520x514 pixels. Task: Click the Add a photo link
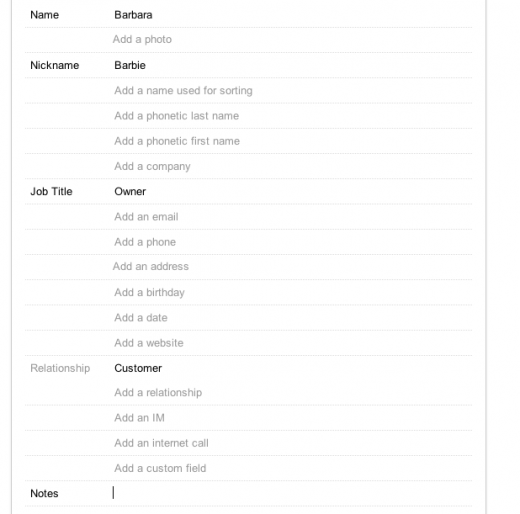click(x=142, y=39)
